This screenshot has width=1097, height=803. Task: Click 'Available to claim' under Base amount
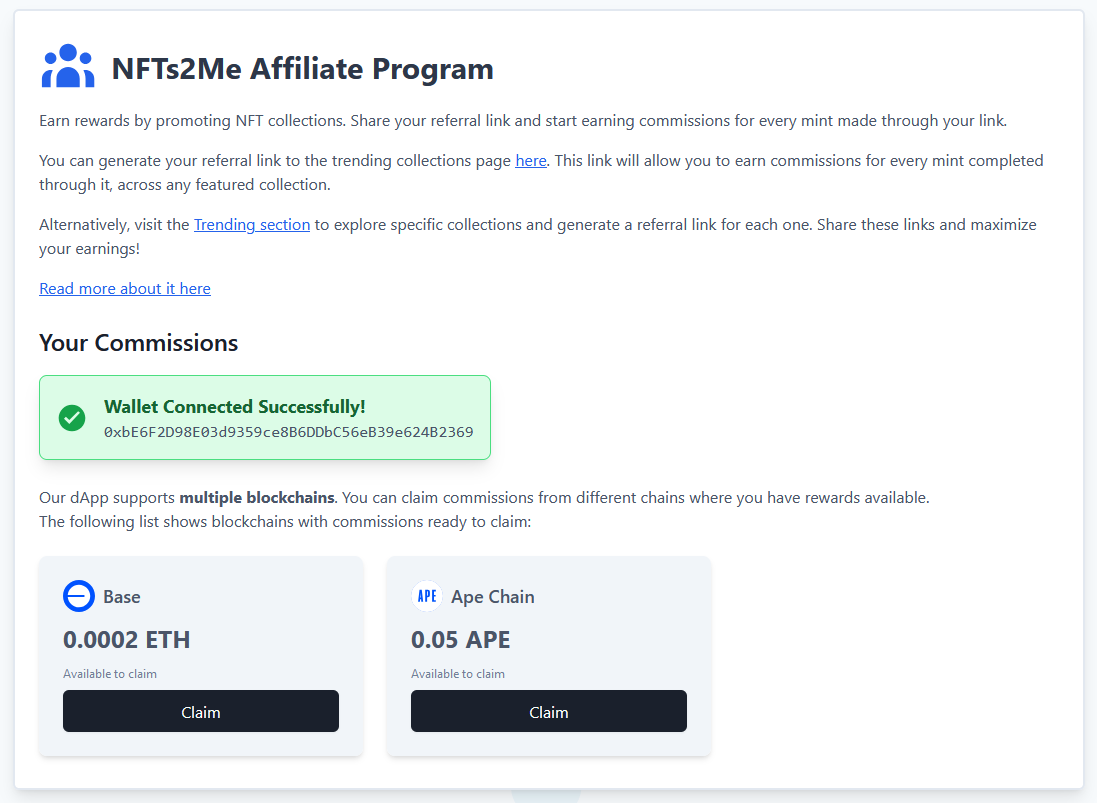pos(110,673)
